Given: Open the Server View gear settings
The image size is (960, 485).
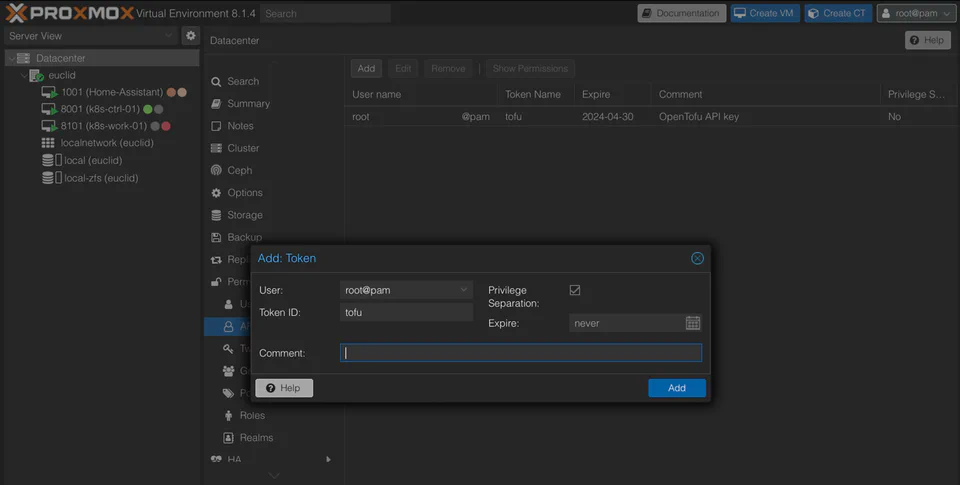Looking at the screenshot, I should point(191,36).
